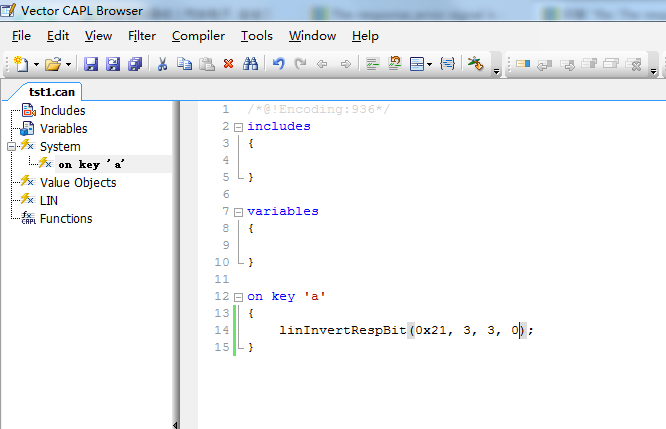This screenshot has width=666, height=429.
Task: Open the View menu
Action: (x=98, y=36)
